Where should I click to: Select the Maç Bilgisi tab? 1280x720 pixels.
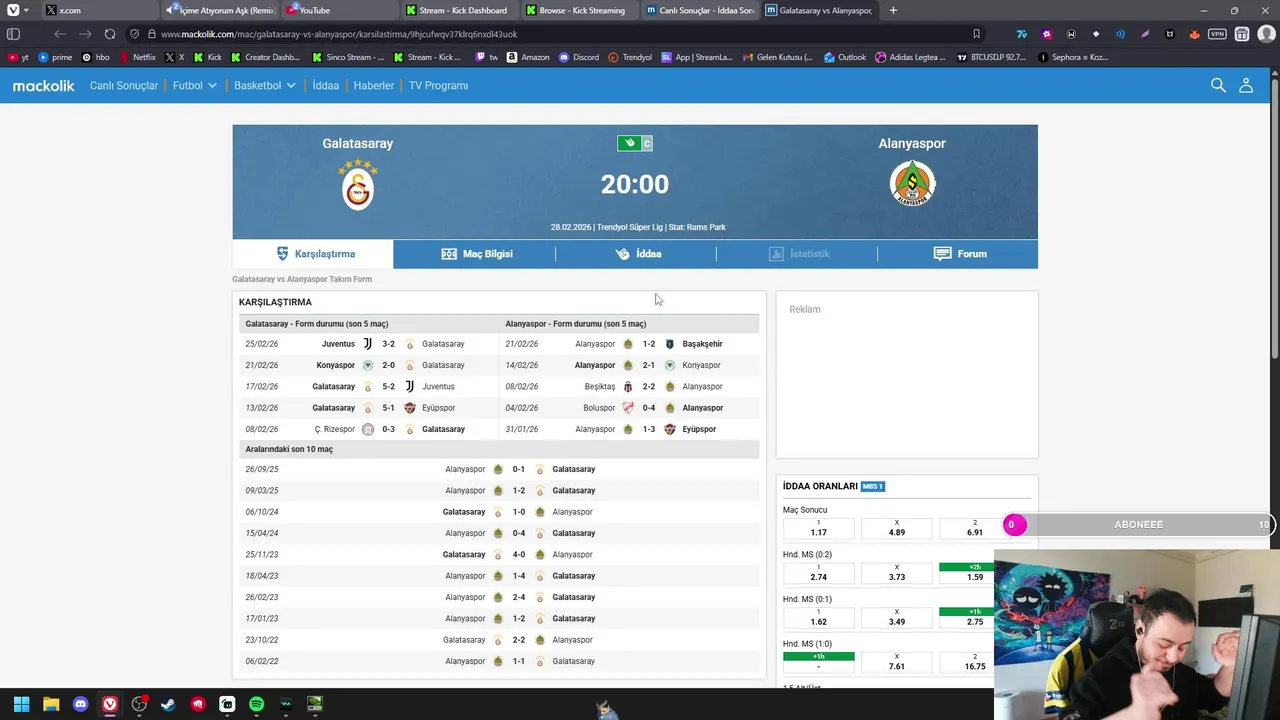(x=475, y=254)
